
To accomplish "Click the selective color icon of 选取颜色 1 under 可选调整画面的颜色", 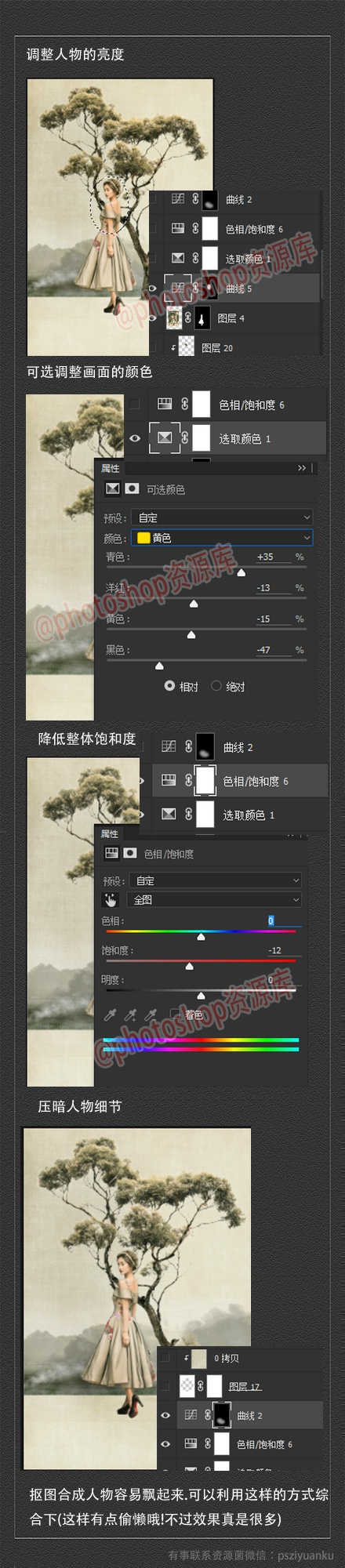I will tap(165, 438).
